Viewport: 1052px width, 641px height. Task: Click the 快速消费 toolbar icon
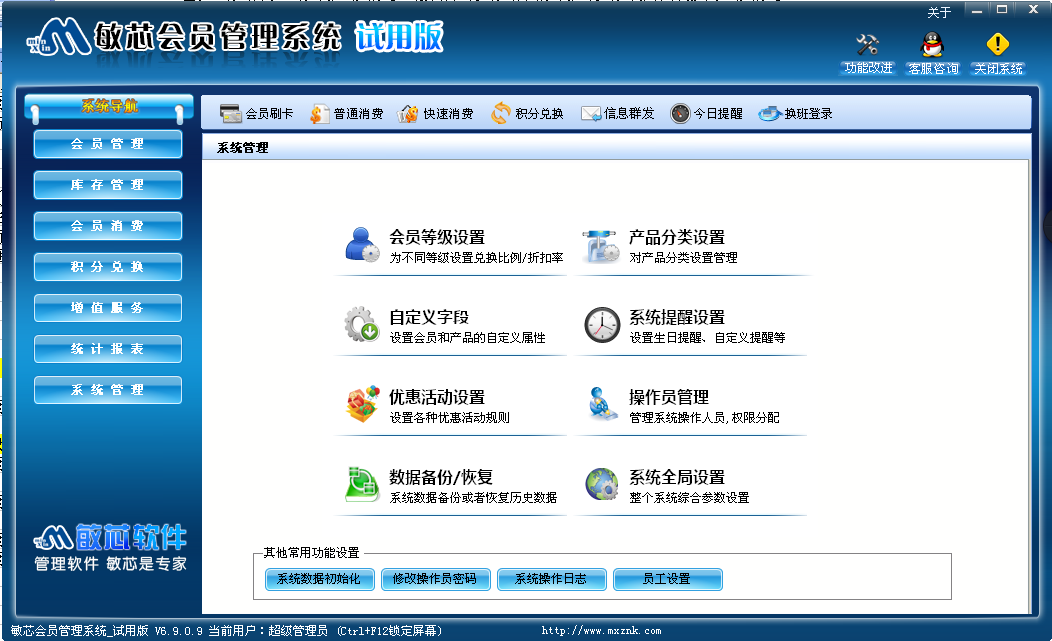point(408,113)
